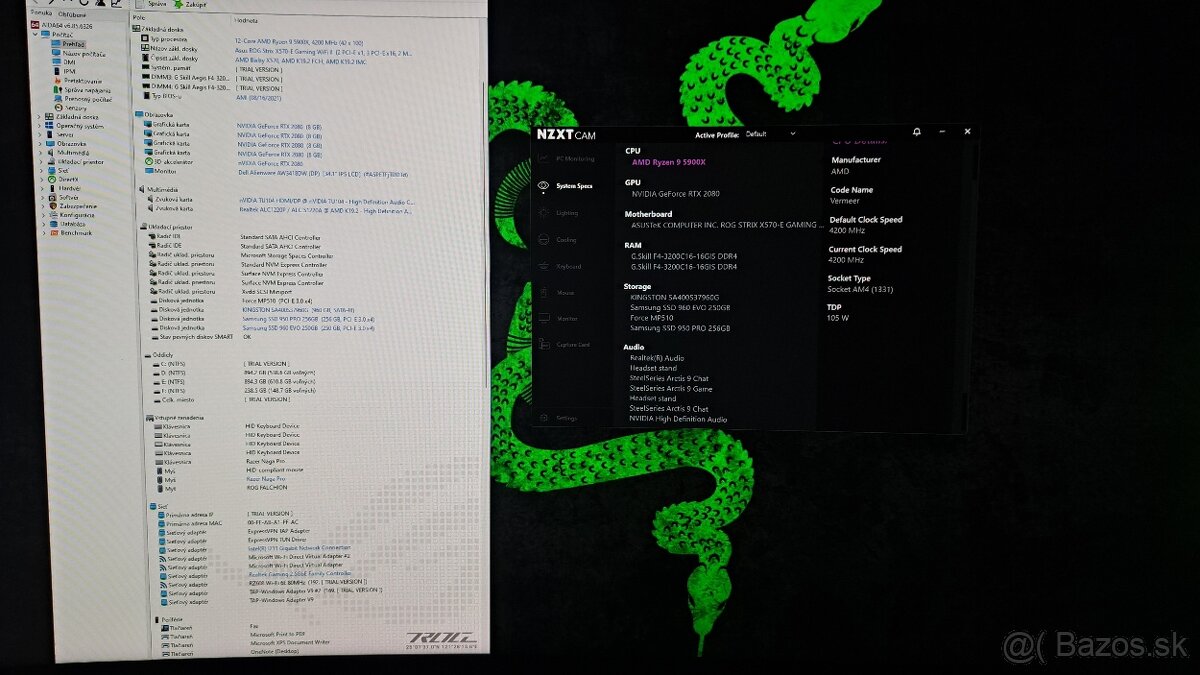The height and width of the screenshot is (675, 1200).
Task: Switch to Ponuka tab in AIDA64
Action: click(41, 15)
